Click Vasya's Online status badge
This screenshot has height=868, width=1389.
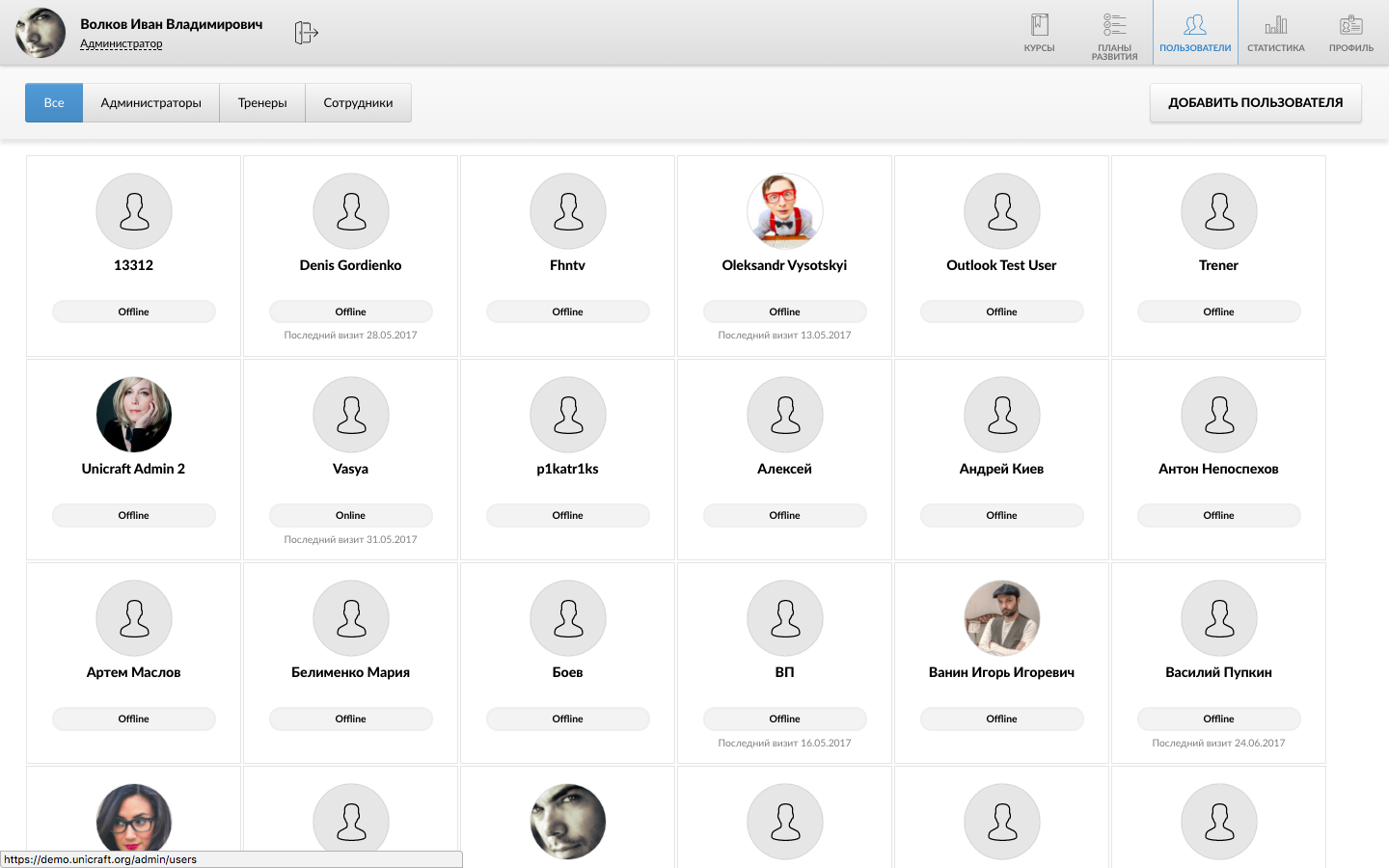tap(351, 515)
